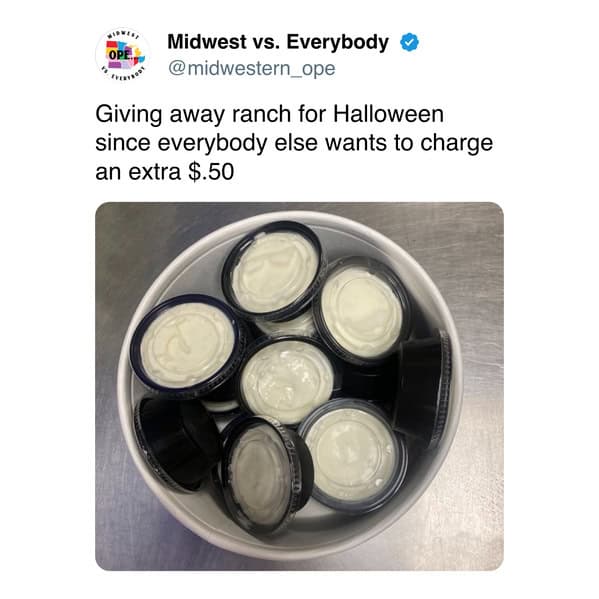599x599 pixels.
Task: Tap the lower-right ranch cup with clear lid
Action: [x=352, y=453]
